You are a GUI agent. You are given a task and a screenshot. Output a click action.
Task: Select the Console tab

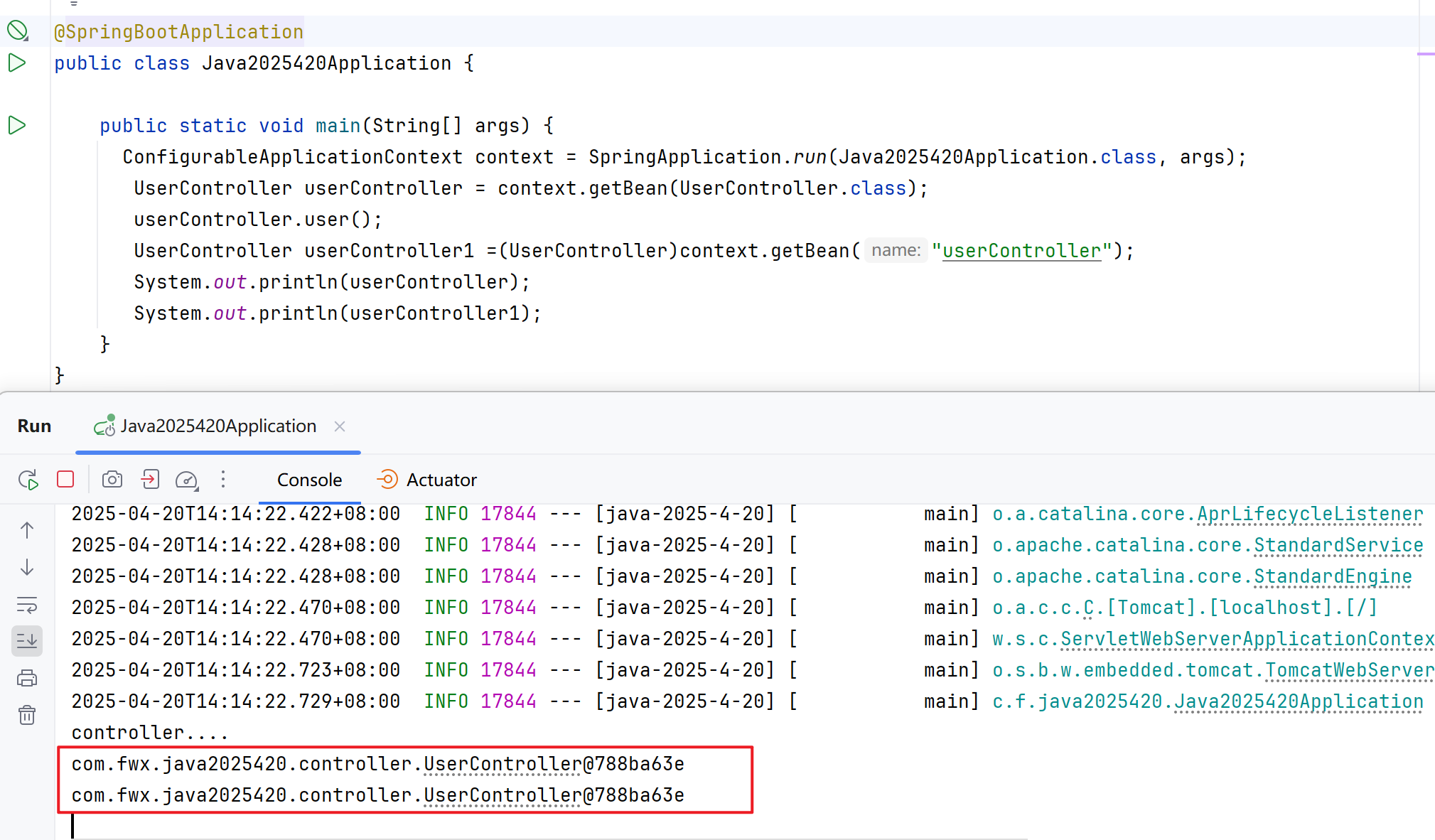(x=309, y=480)
